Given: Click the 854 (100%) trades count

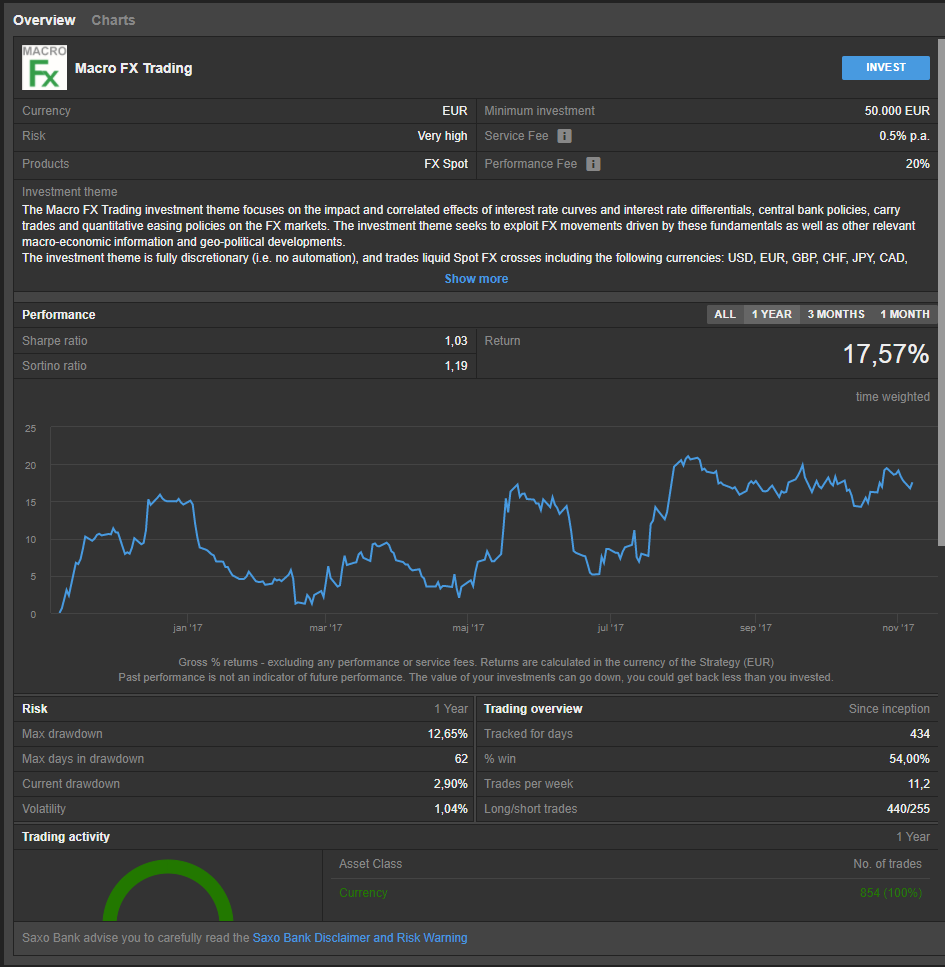Looking at the screenshot, I should click(891, 893).
